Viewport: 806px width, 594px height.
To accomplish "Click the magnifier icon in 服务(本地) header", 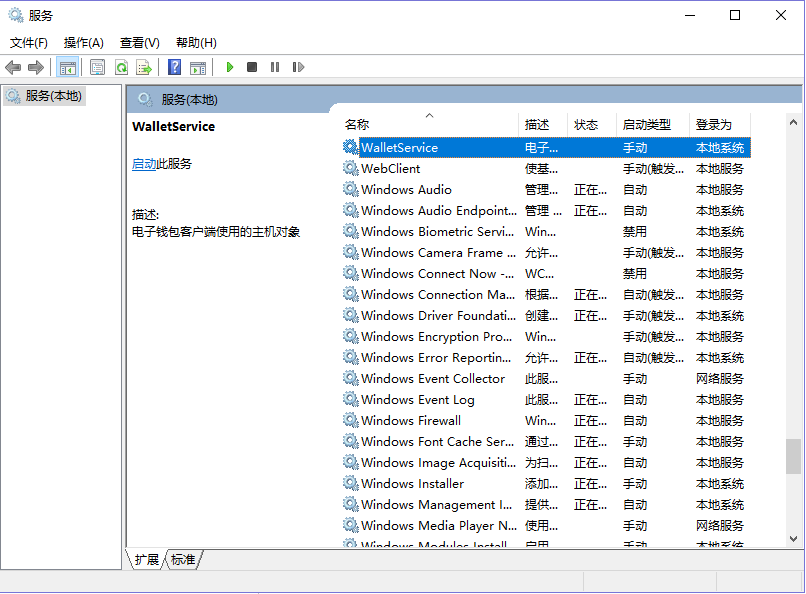I will tap(145, 99).
